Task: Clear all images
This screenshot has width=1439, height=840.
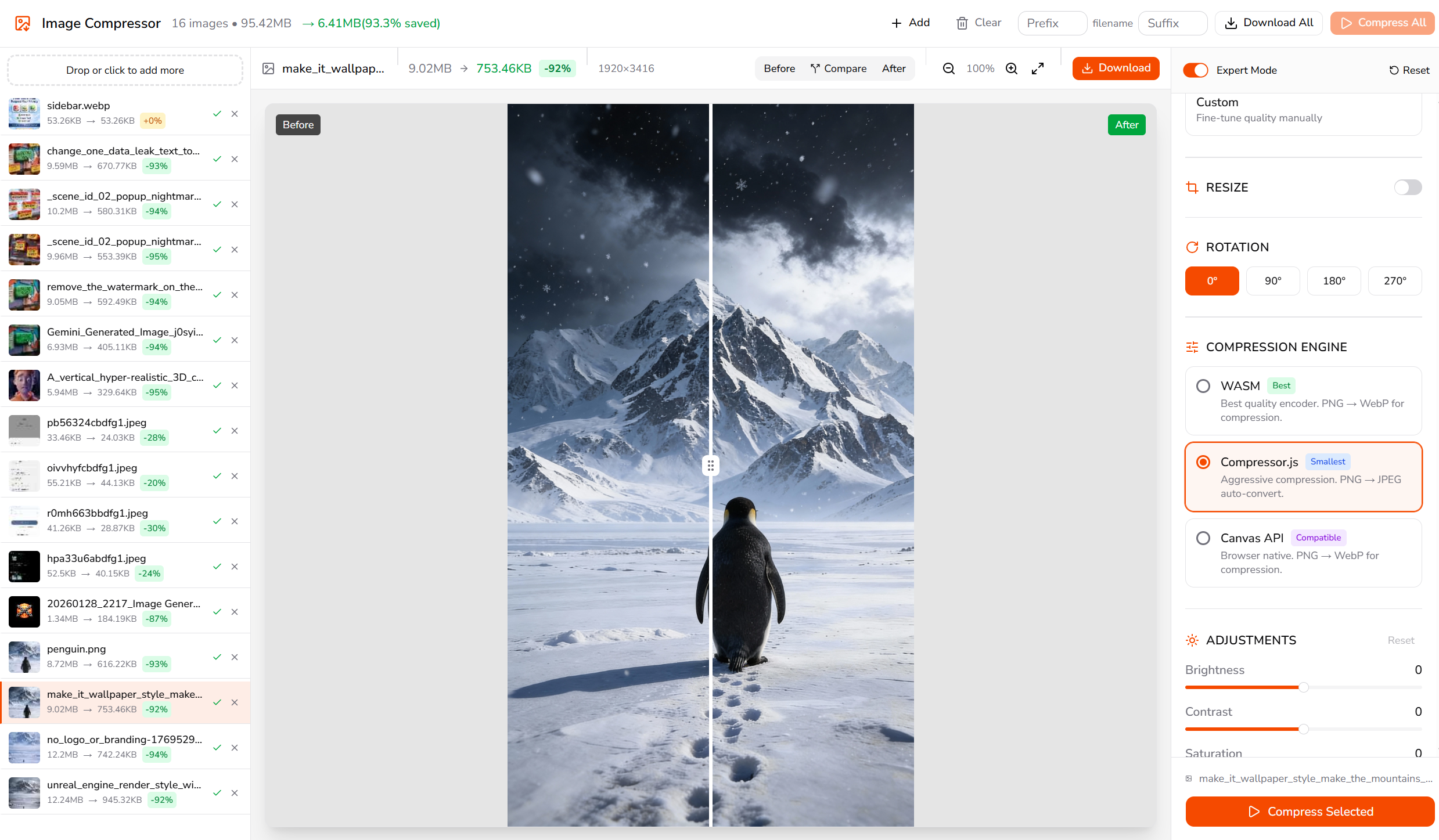Action: tap(978, 23)
